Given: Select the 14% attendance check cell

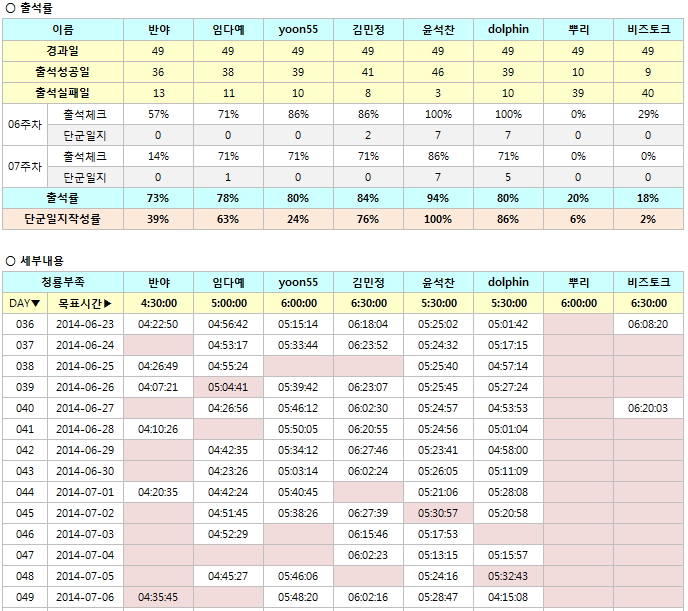Looking at the screenshot, I should coord(158,157).
